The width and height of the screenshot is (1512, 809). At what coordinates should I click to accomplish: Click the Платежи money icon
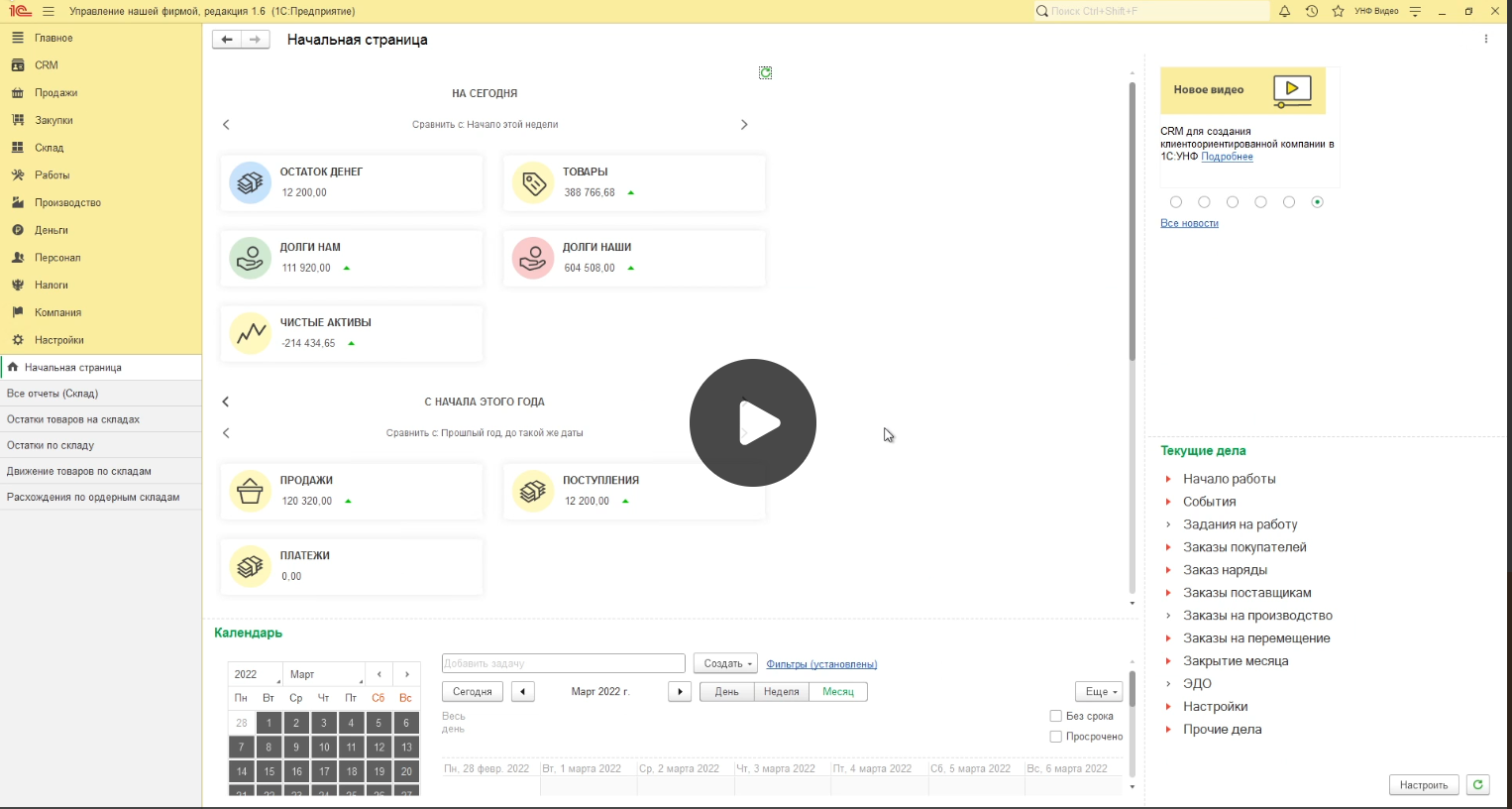[x=251, y=566]
